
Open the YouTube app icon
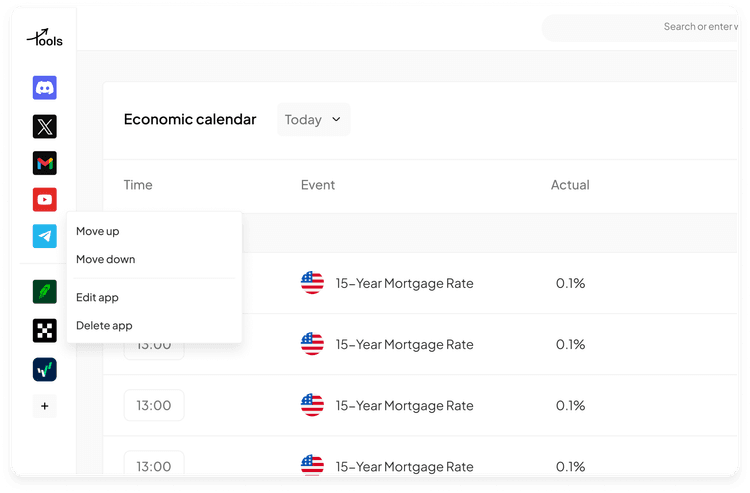coord(44,200)
